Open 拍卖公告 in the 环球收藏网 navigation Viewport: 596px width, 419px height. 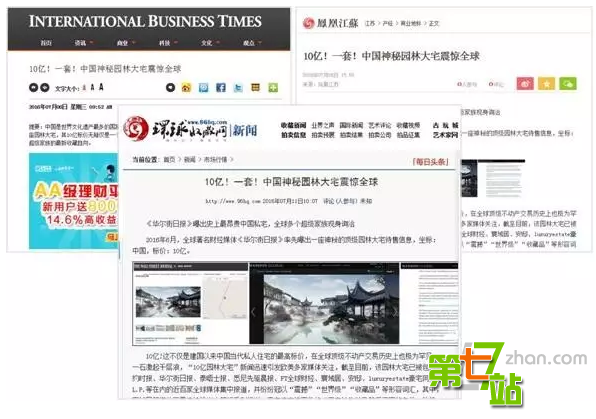380,135
